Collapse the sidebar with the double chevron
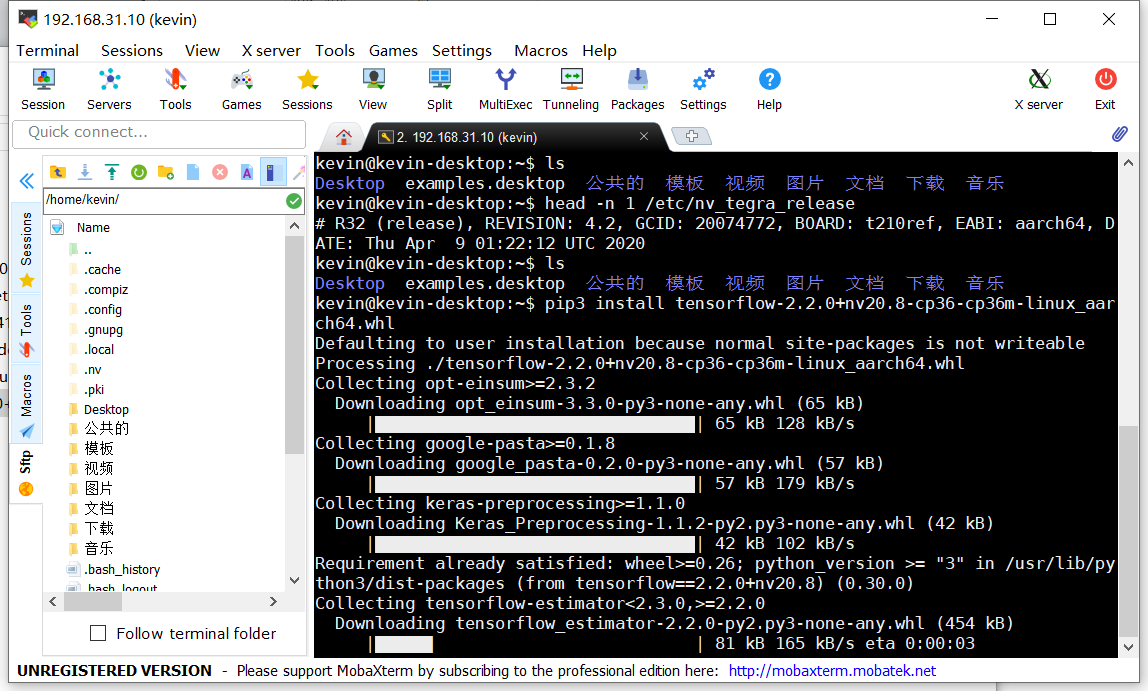Image resolution: width=1148 pixels, height=691 pixels. point(27,181)
